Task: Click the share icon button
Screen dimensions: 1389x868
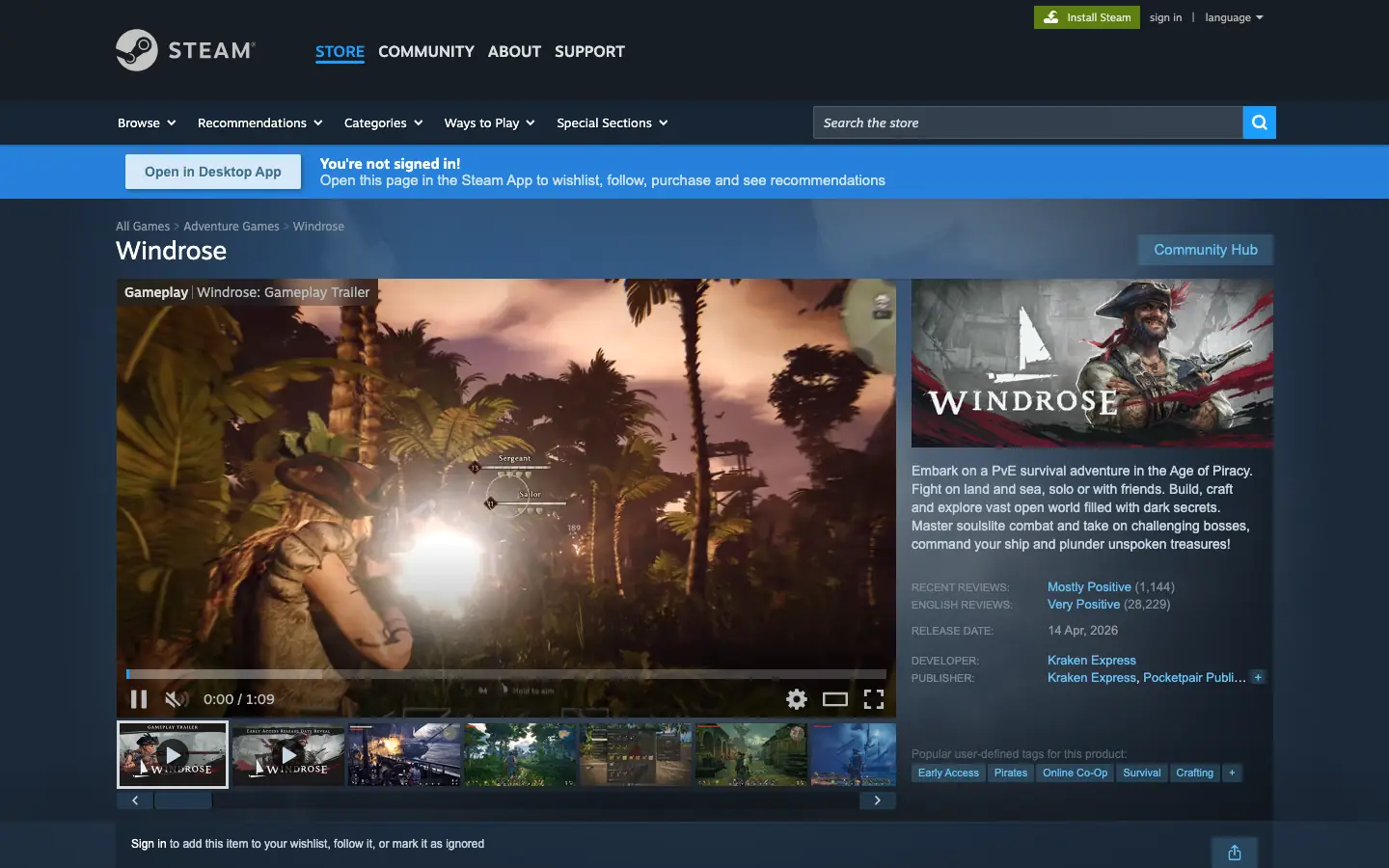Action: click(1235, 853)
